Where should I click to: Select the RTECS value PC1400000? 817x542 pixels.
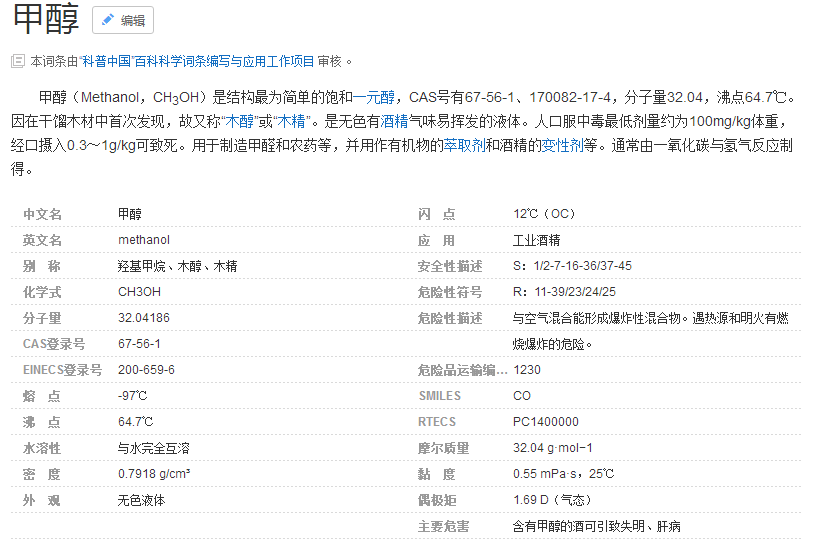click(545, 422)
